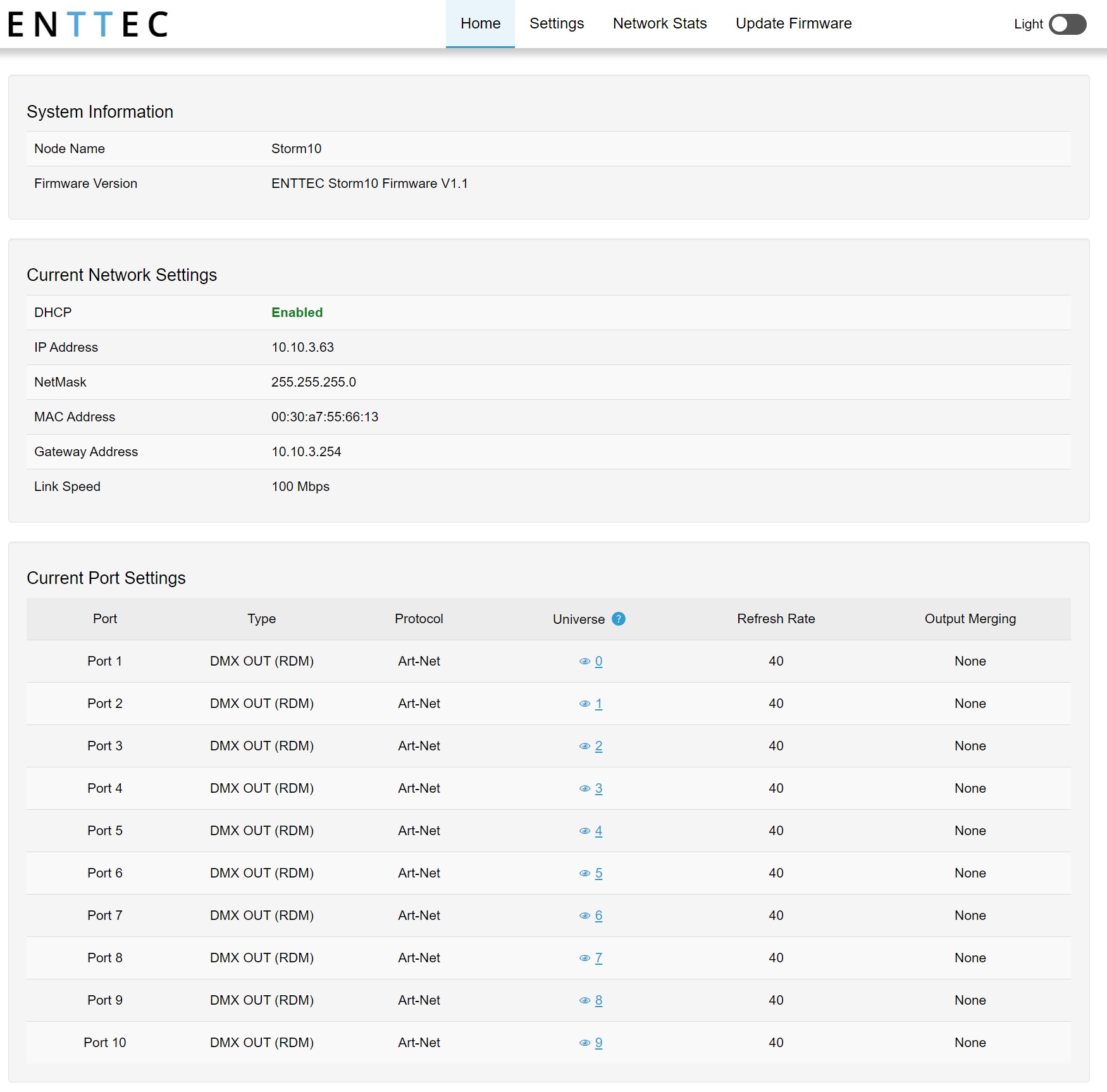Click the Universe column header label

pos(578,619)
